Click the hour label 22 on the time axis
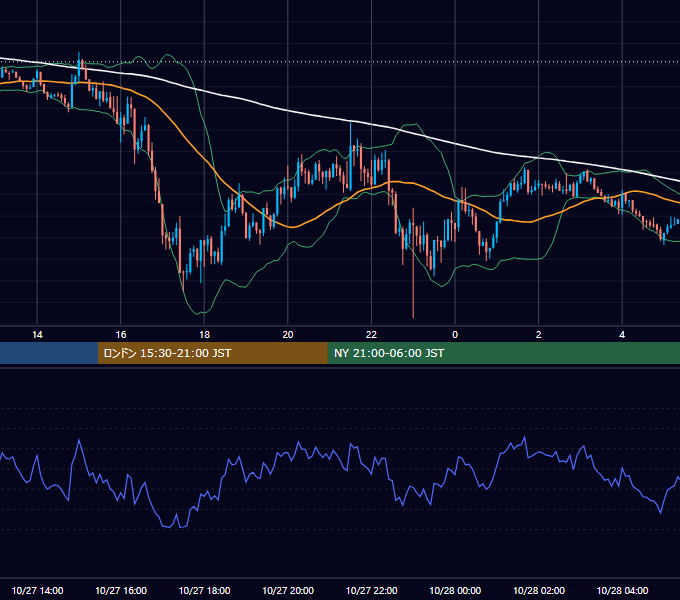680x600 pixels. tap(371, 335)
